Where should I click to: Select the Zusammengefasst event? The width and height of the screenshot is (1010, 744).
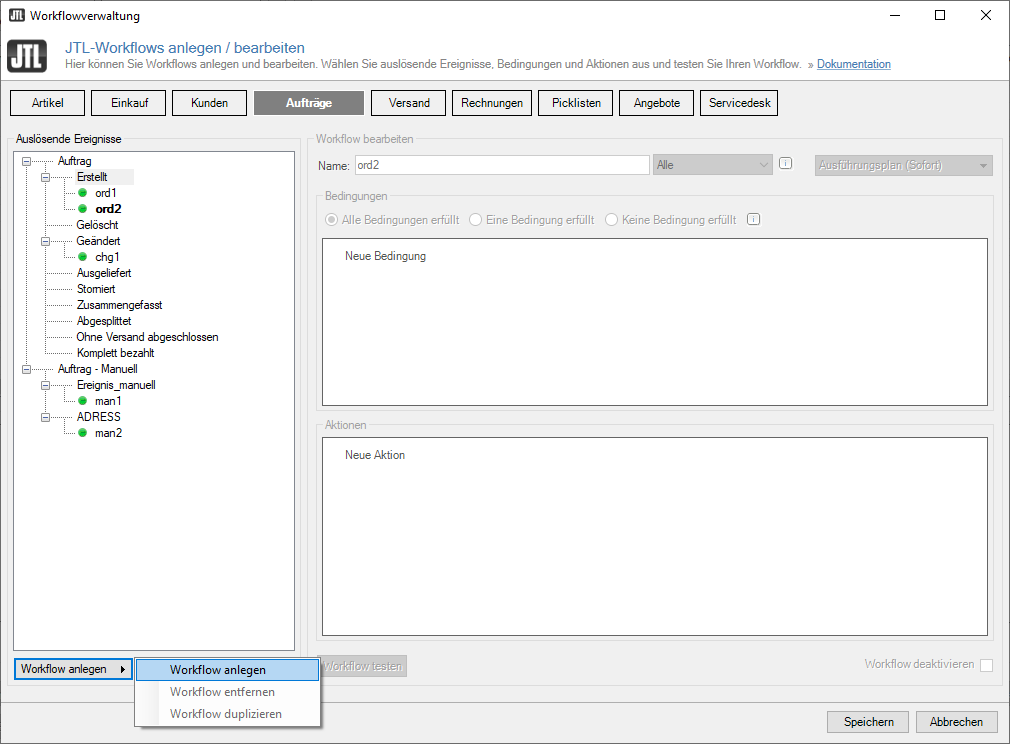[x=119, y=305]
